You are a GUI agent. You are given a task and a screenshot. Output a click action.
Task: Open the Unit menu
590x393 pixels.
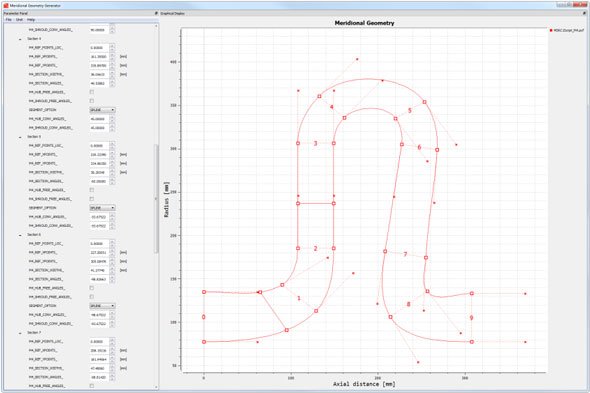[x=19, y=20]
